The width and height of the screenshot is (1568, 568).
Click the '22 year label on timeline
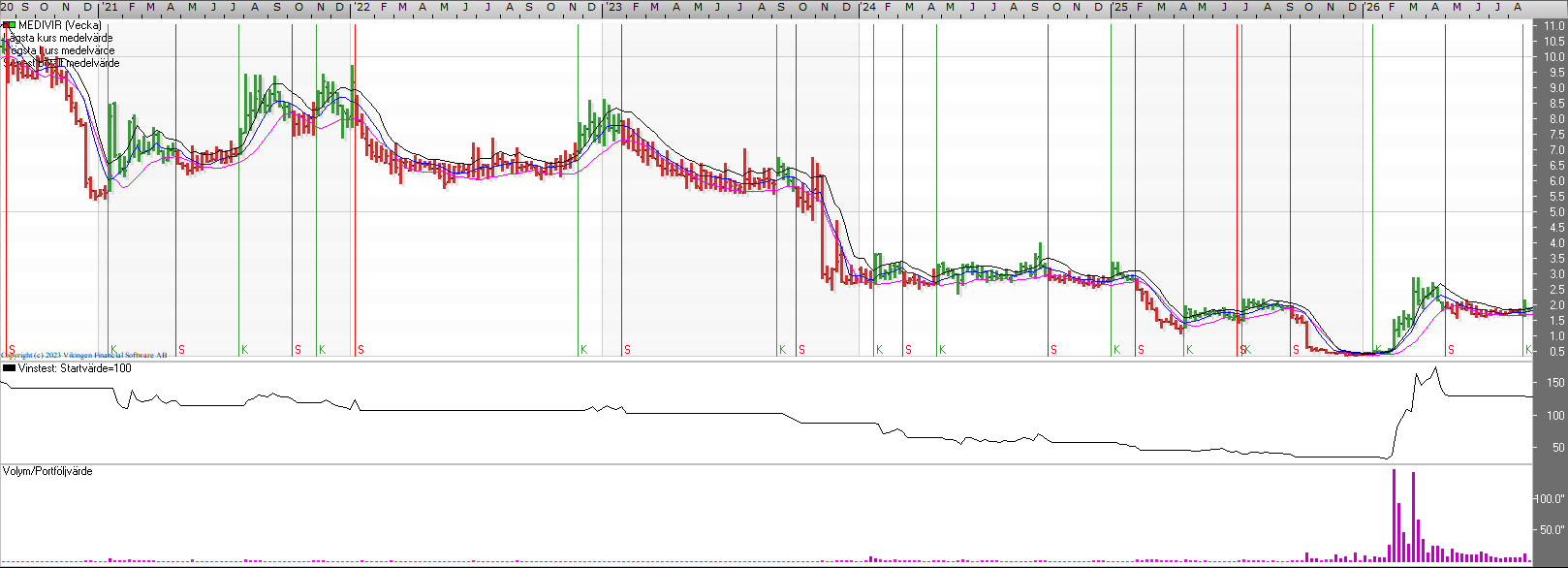point(361,7)
